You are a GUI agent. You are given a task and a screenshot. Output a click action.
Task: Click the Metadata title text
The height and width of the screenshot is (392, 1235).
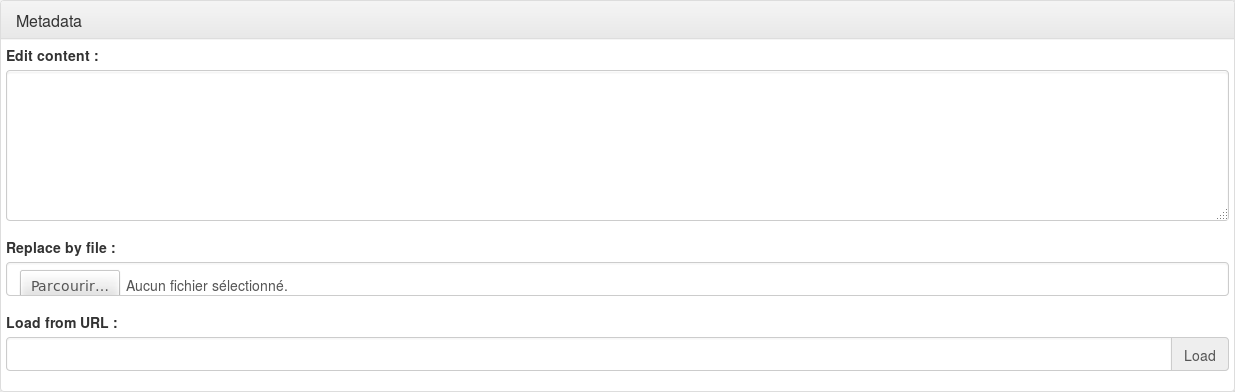[49, 21]
